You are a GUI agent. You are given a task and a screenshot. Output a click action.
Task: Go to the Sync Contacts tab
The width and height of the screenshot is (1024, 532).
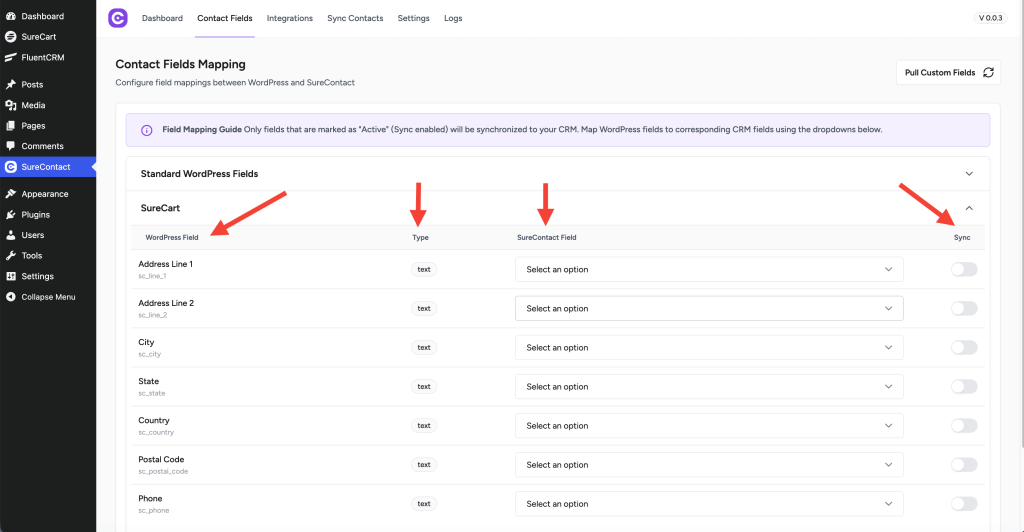tap(355, 18)
